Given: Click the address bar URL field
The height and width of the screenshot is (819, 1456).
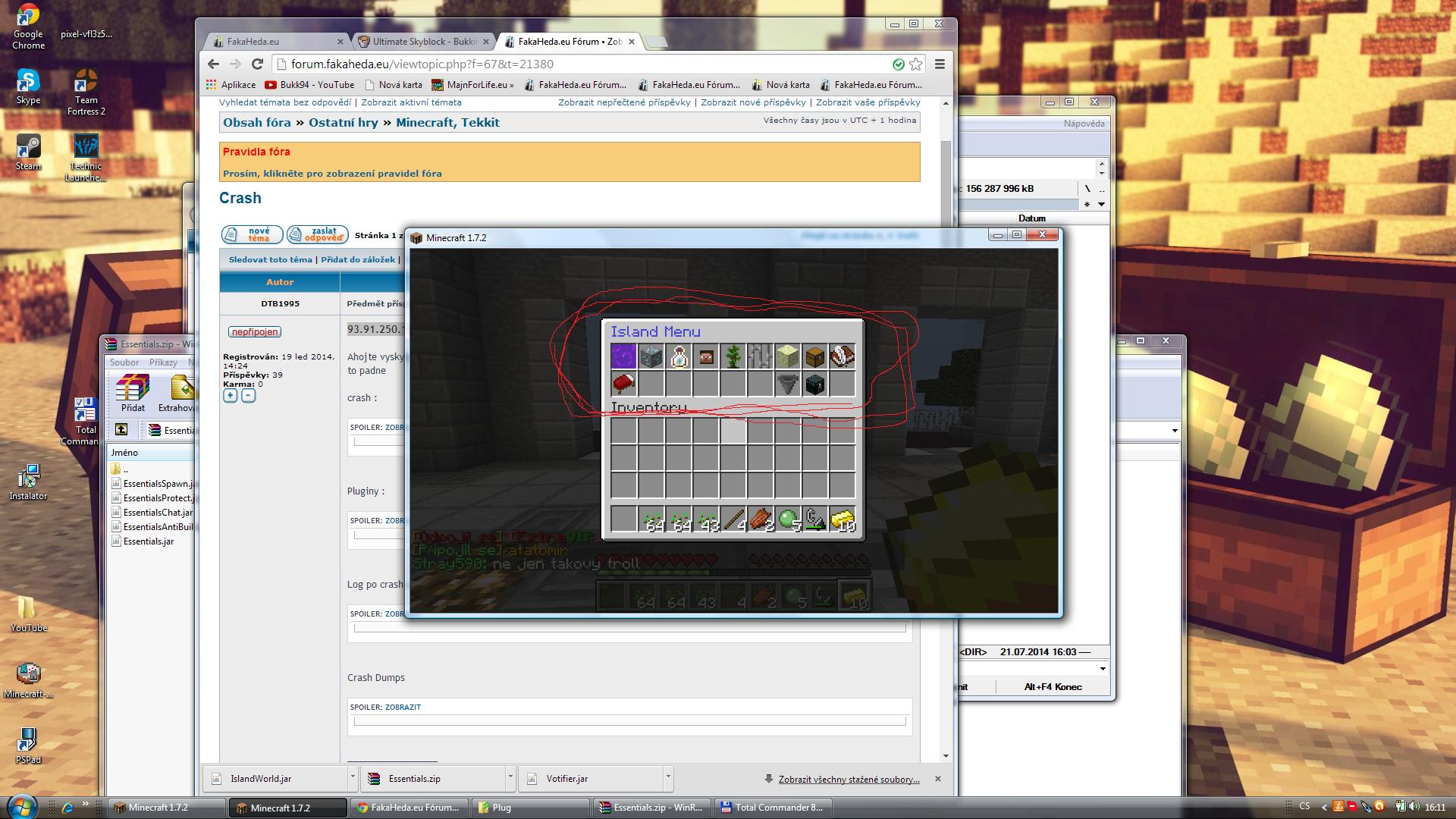Looking at the screenshot, I should pos(582,64).
